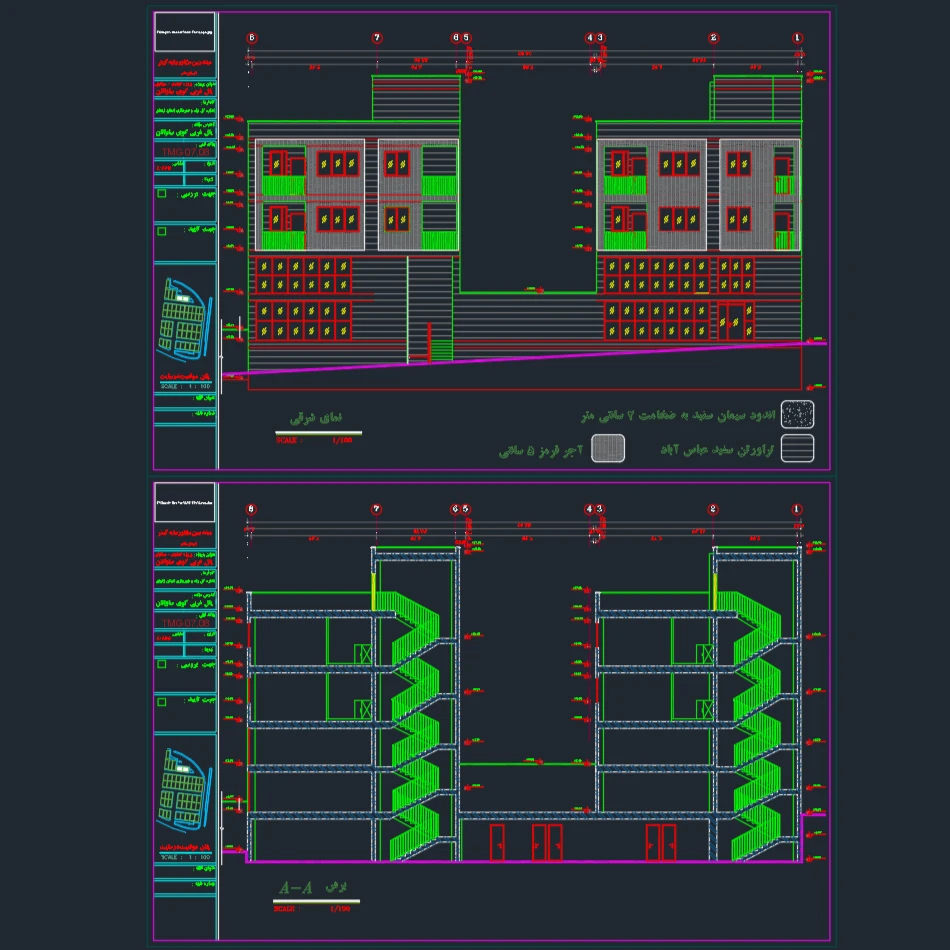Select grid bubble 2 on the section A-A sheet
Viewport: 950px width, 950px height.
point(714,509)
